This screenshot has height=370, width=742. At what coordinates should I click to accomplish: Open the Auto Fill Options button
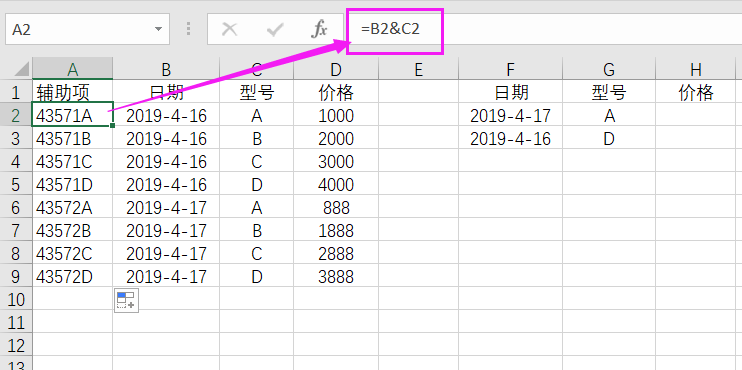pyautogui.click(x=126, y=300)
